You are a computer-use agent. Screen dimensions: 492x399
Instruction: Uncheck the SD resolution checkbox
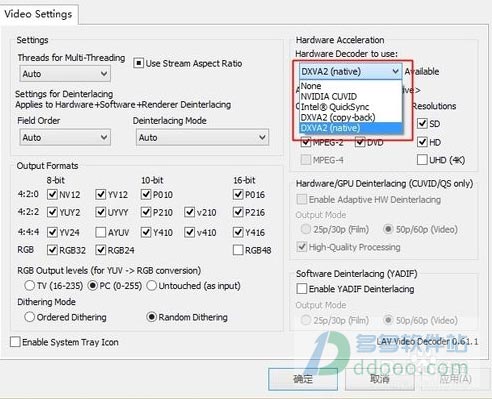422,124
